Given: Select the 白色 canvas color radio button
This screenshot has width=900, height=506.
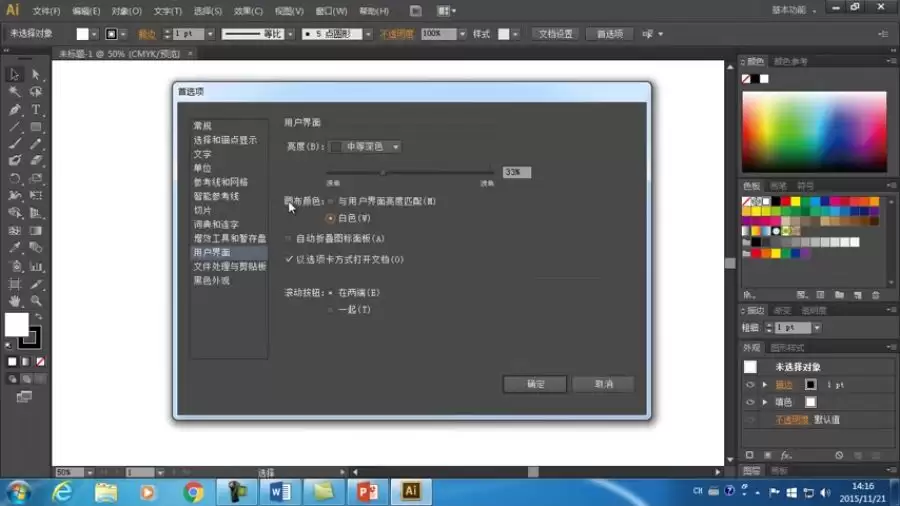Looking at the screenshot, I should tap(330, 218).
